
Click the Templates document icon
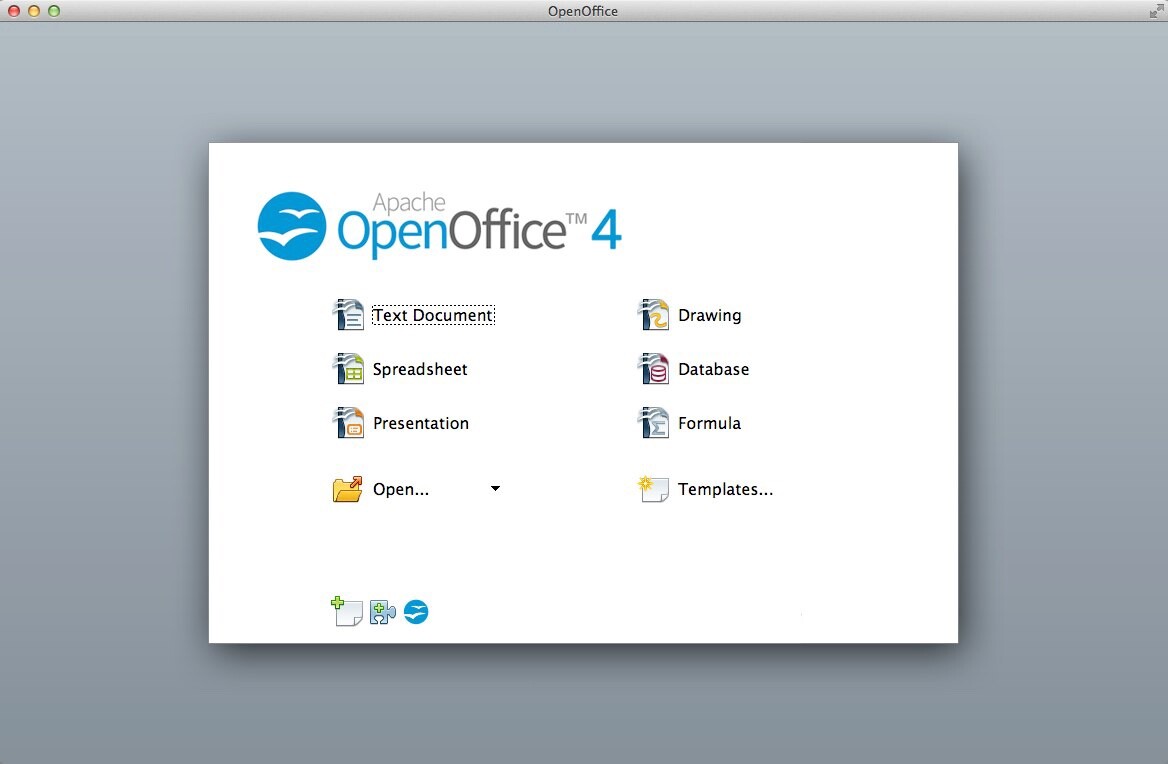coord(653,488)
